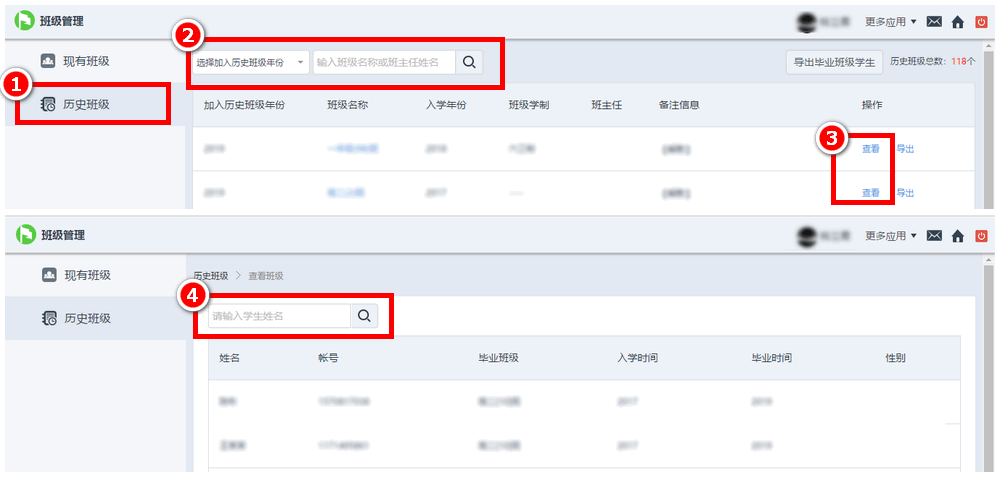Expand the 选择加入历史班级年份 dropdown
The height and width of the screenshot is (477, 1000).
251,63
